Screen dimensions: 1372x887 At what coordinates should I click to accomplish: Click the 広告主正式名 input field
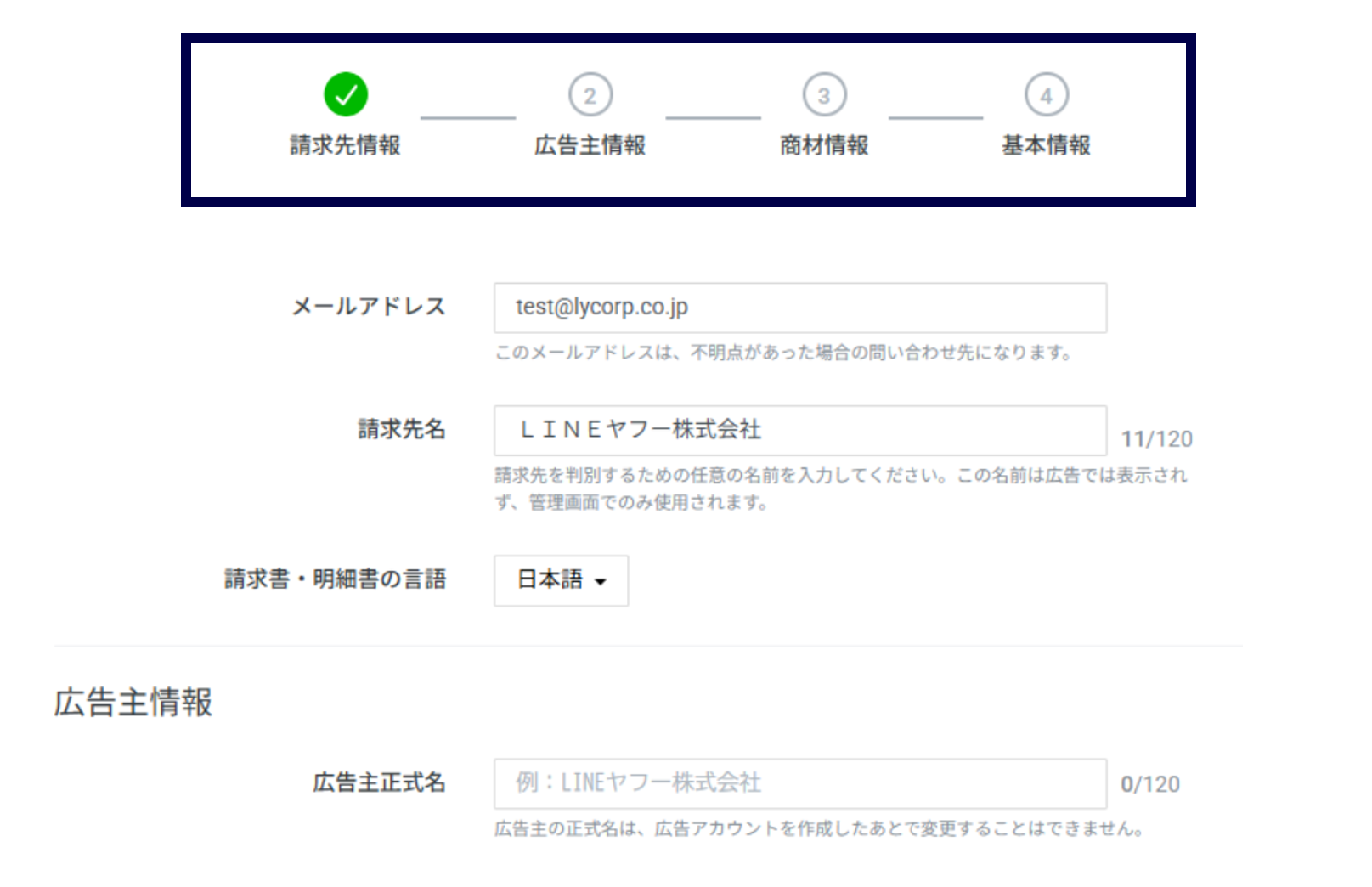click(799, 783)
